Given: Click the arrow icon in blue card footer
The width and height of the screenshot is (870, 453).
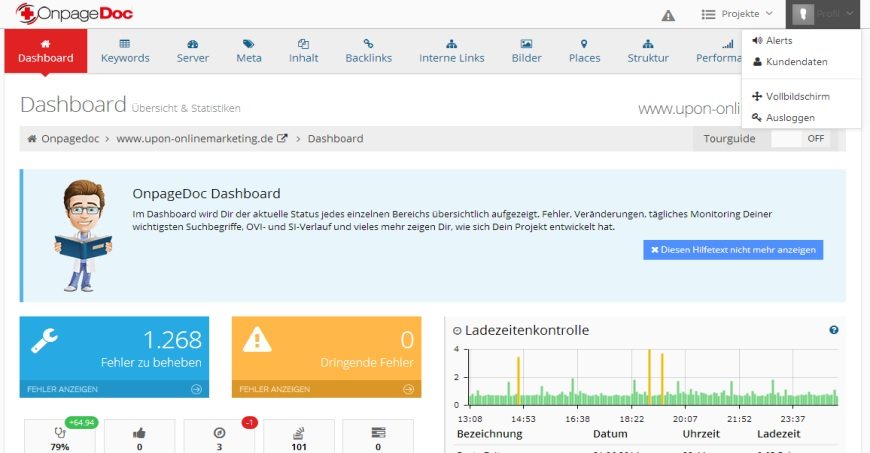Looking at the screenshot, I should [x=196, y=389].
